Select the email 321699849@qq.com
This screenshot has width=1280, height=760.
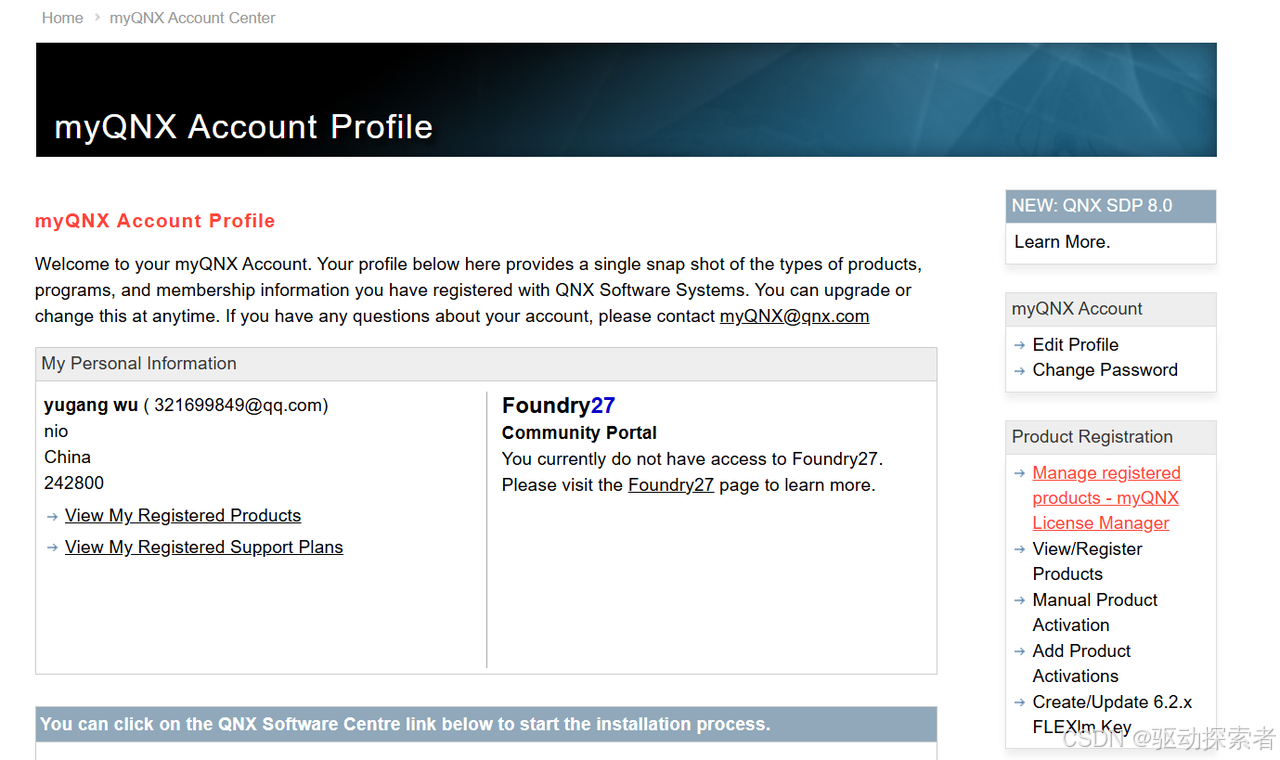point(238,405)
